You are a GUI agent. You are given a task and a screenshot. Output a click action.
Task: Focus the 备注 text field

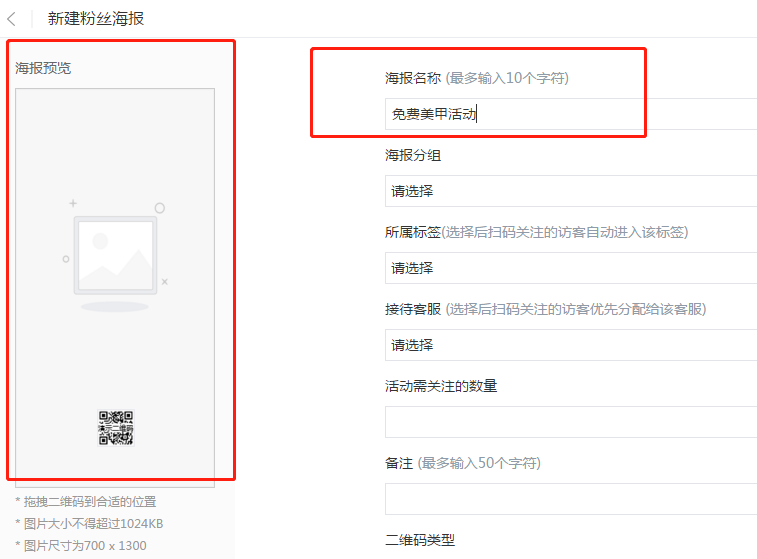(570, 499)
